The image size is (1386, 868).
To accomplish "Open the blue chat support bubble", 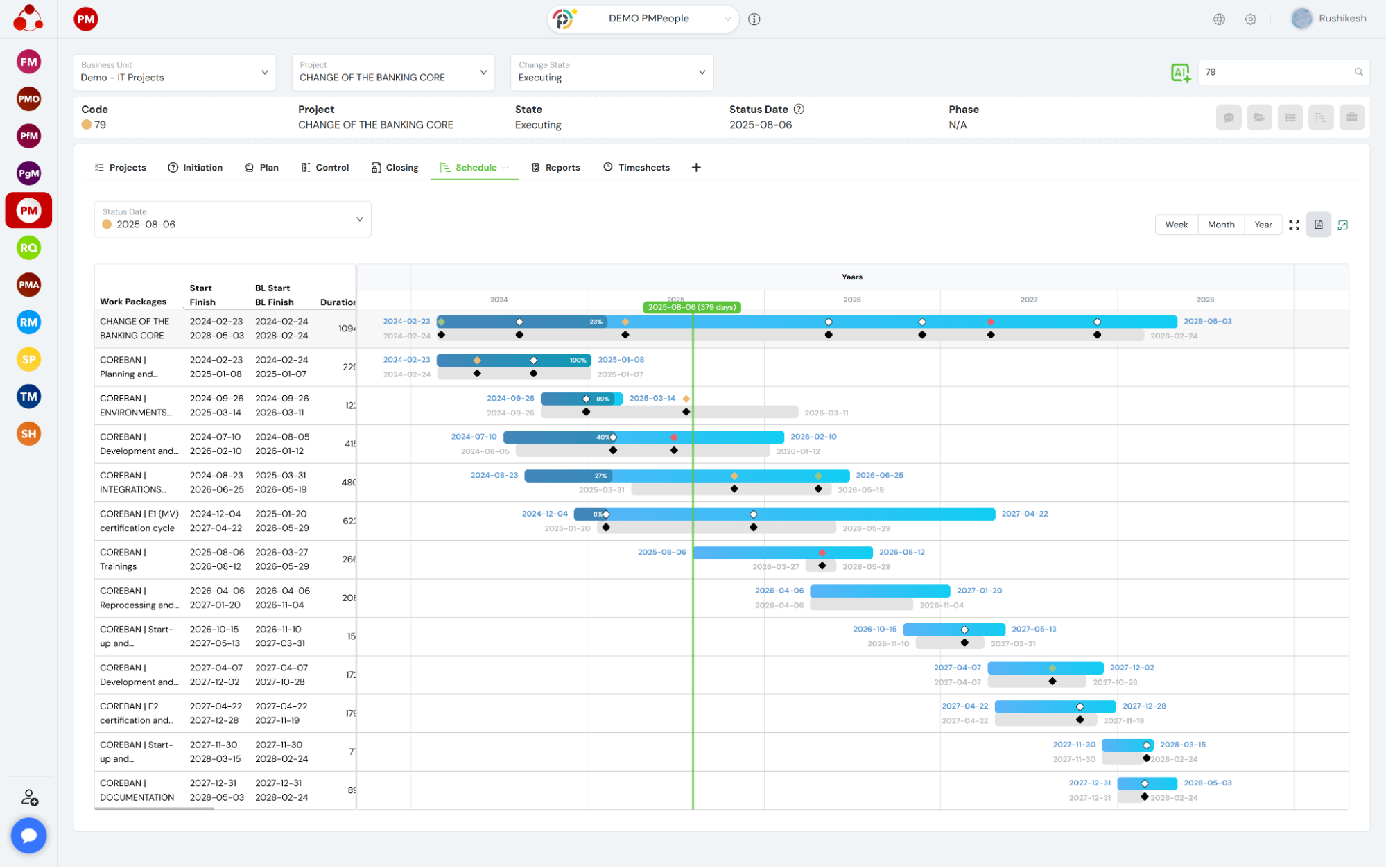I will click(x=28, y=835).
